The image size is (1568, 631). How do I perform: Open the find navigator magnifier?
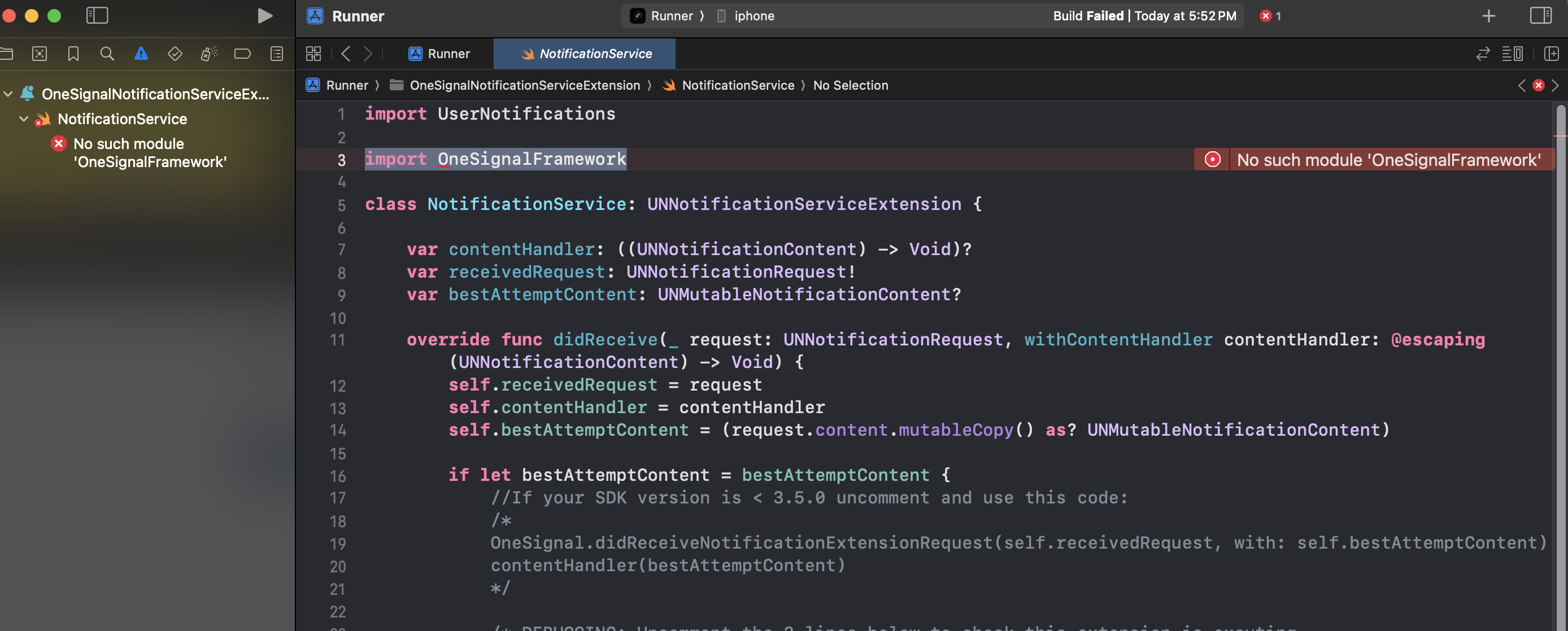coord(107,54)
